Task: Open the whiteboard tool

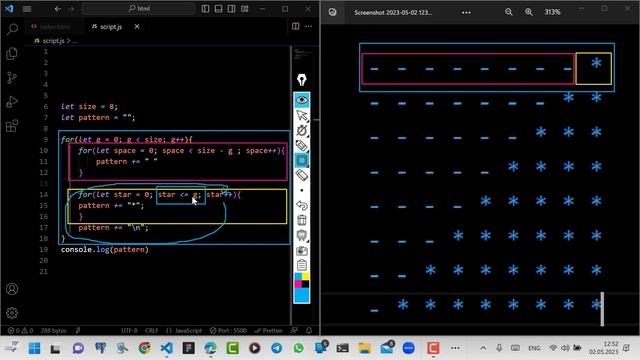Action: coord(302,235)
